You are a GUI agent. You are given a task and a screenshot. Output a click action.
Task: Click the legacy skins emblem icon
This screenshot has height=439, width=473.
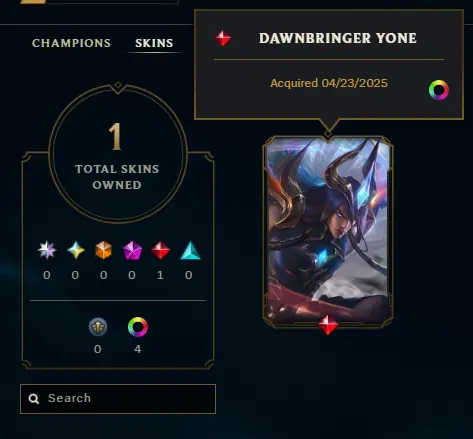click(x=98, y=327)
